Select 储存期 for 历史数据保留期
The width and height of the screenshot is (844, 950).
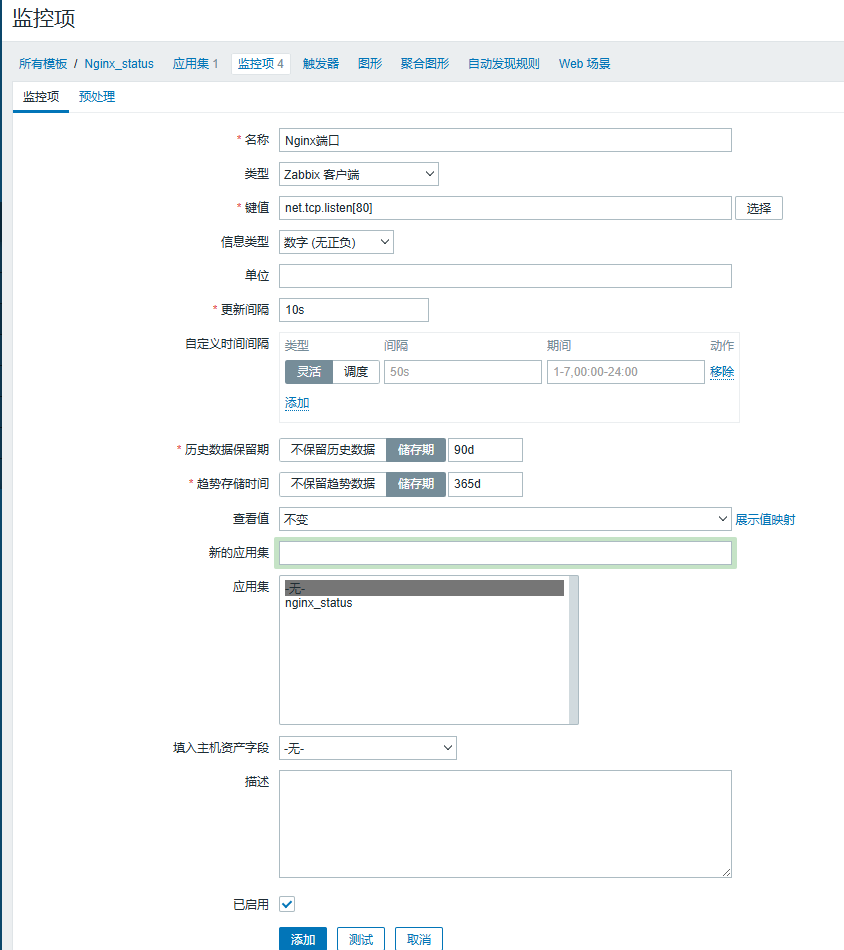pos(416,450)
